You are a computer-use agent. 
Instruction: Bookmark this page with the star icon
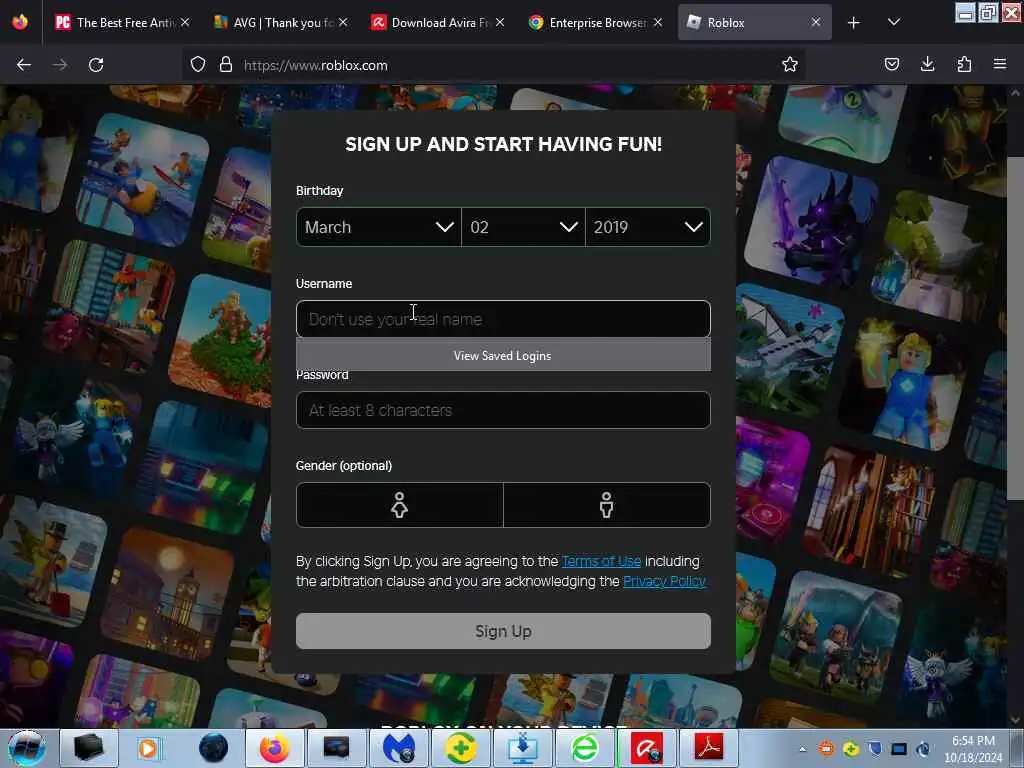click(x=790, y=65)
